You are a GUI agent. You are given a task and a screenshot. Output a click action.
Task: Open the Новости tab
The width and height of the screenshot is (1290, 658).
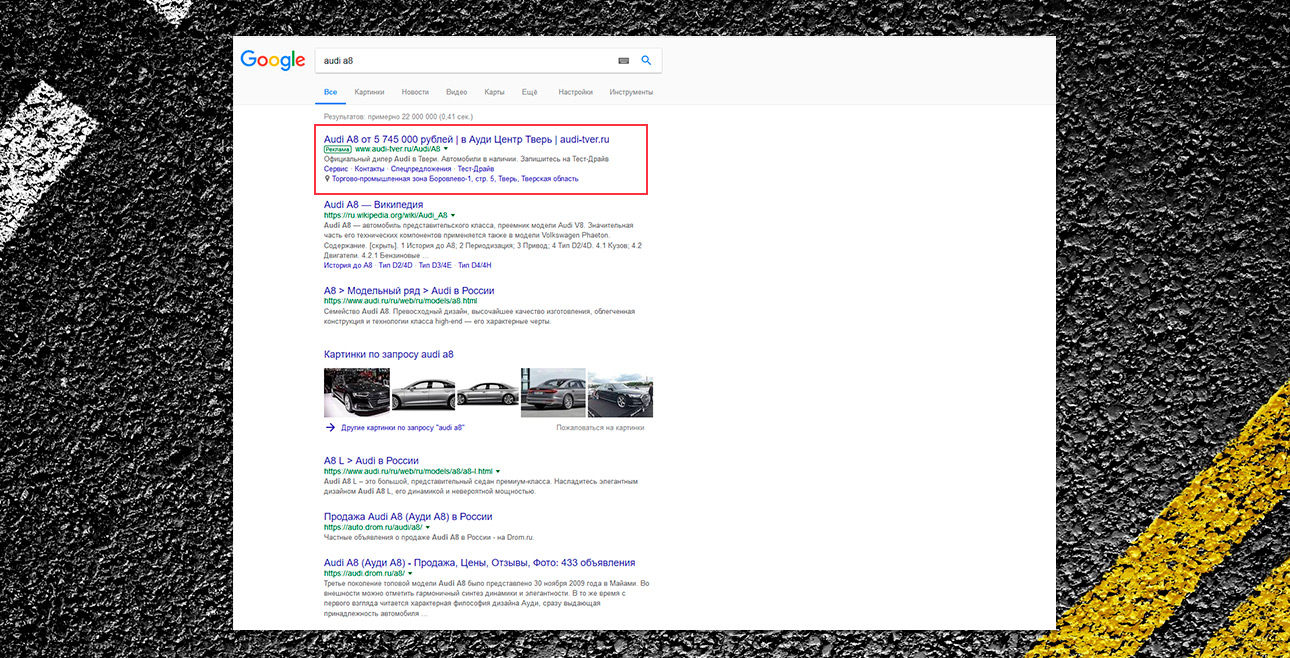tap(416, 91)
